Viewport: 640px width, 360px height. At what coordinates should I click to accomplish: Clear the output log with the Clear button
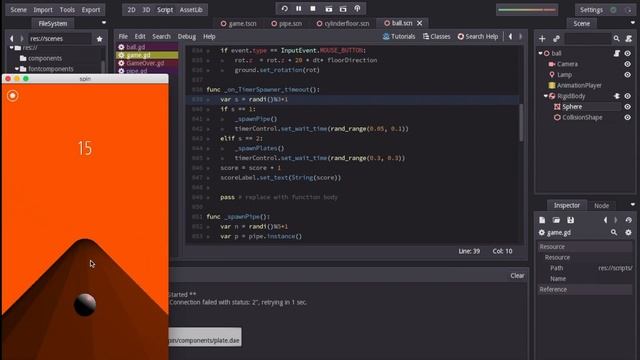coord(517,276)
